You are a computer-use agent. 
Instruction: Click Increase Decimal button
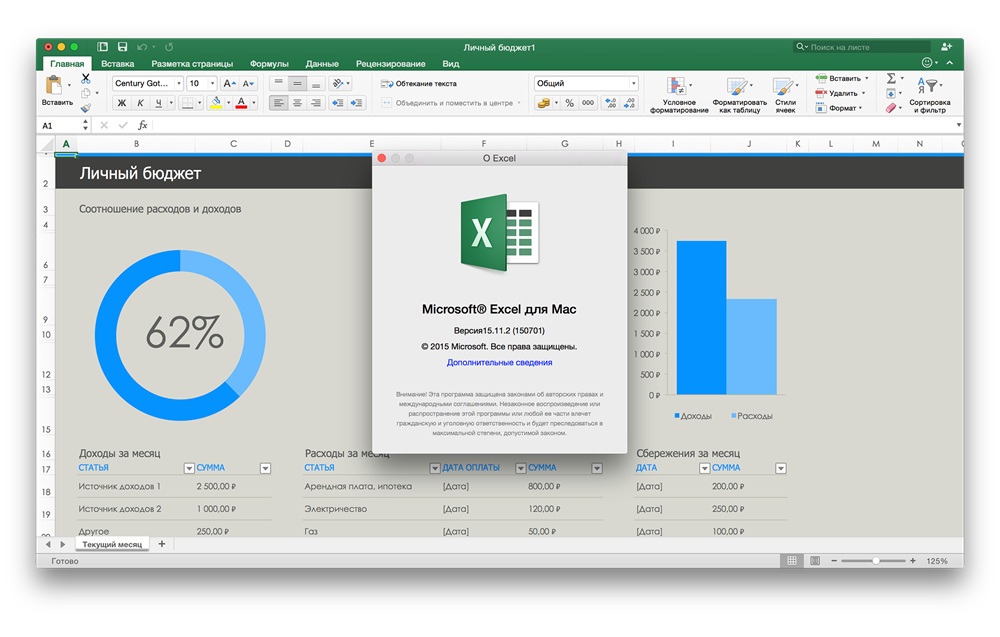tap(611, 103)
